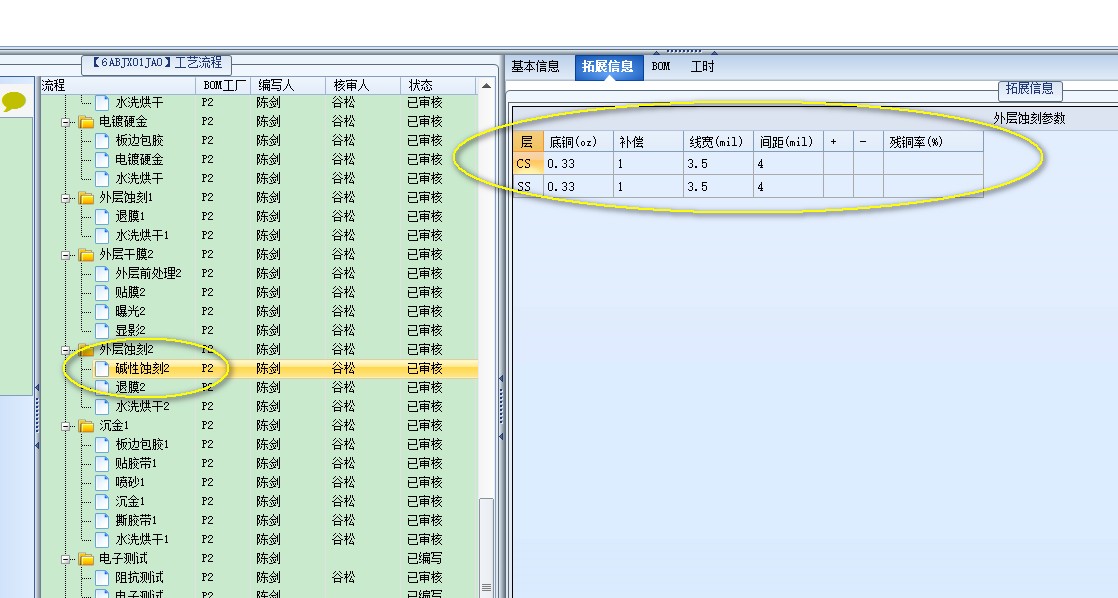The height and width of the screenshot is (598, 1118).
Task: Open the 基本信息 tab
Action: point(535,66)
